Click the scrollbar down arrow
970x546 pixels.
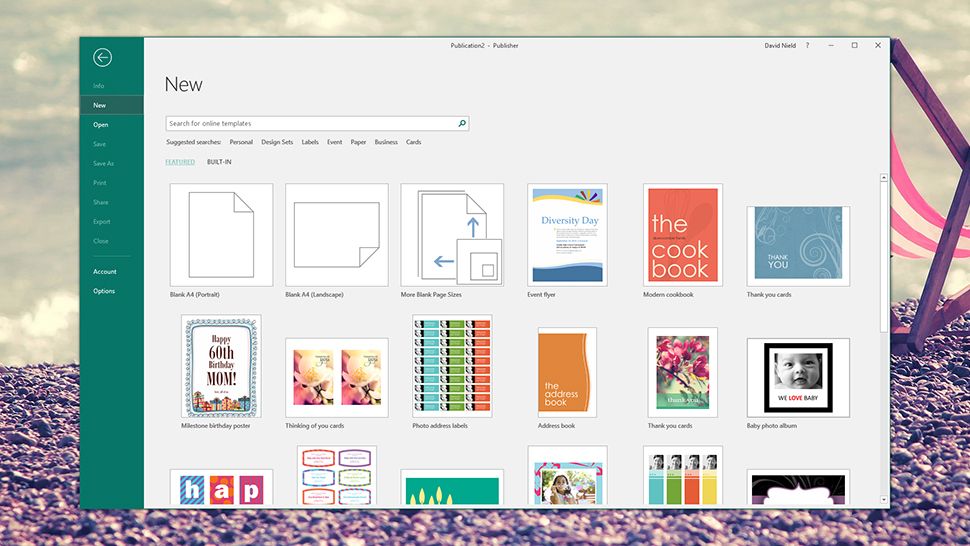point(884,499)
